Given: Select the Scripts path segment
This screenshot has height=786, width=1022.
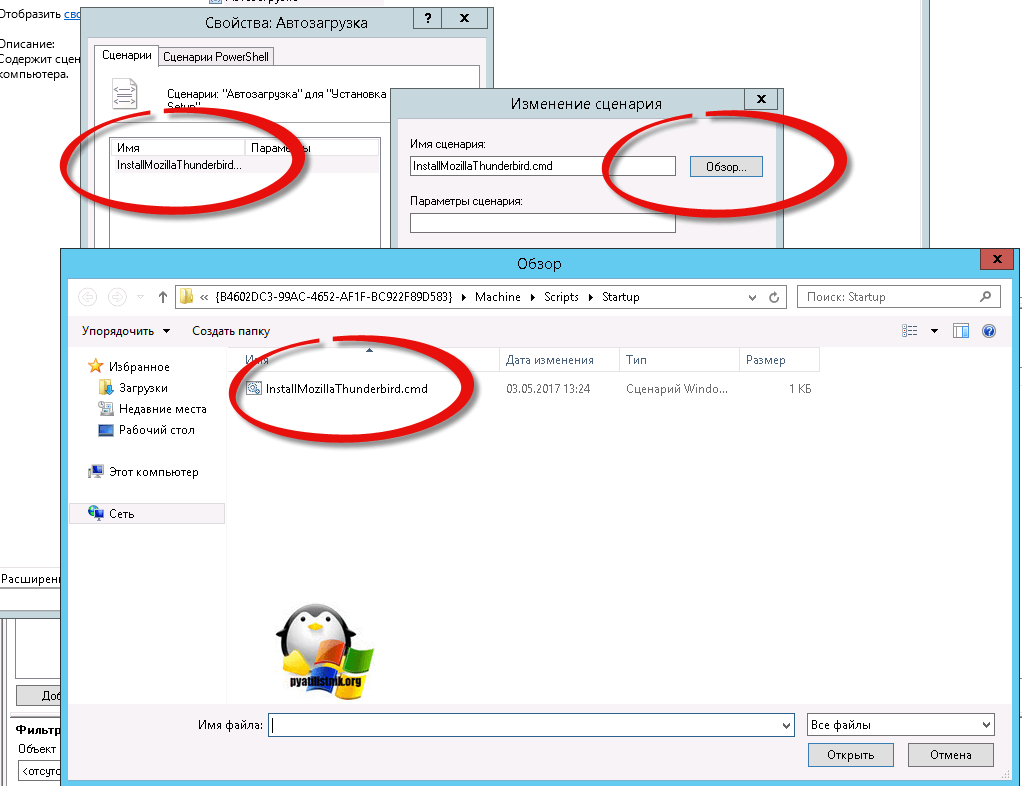Looking at the screenshot, I should pyautogui.click(x=561, y=297).
